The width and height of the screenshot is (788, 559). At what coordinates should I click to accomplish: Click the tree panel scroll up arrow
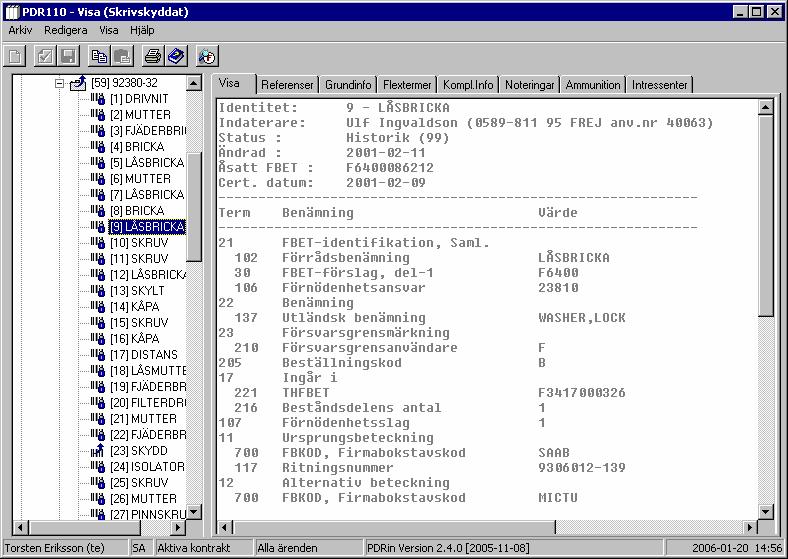tap(194, 83)
